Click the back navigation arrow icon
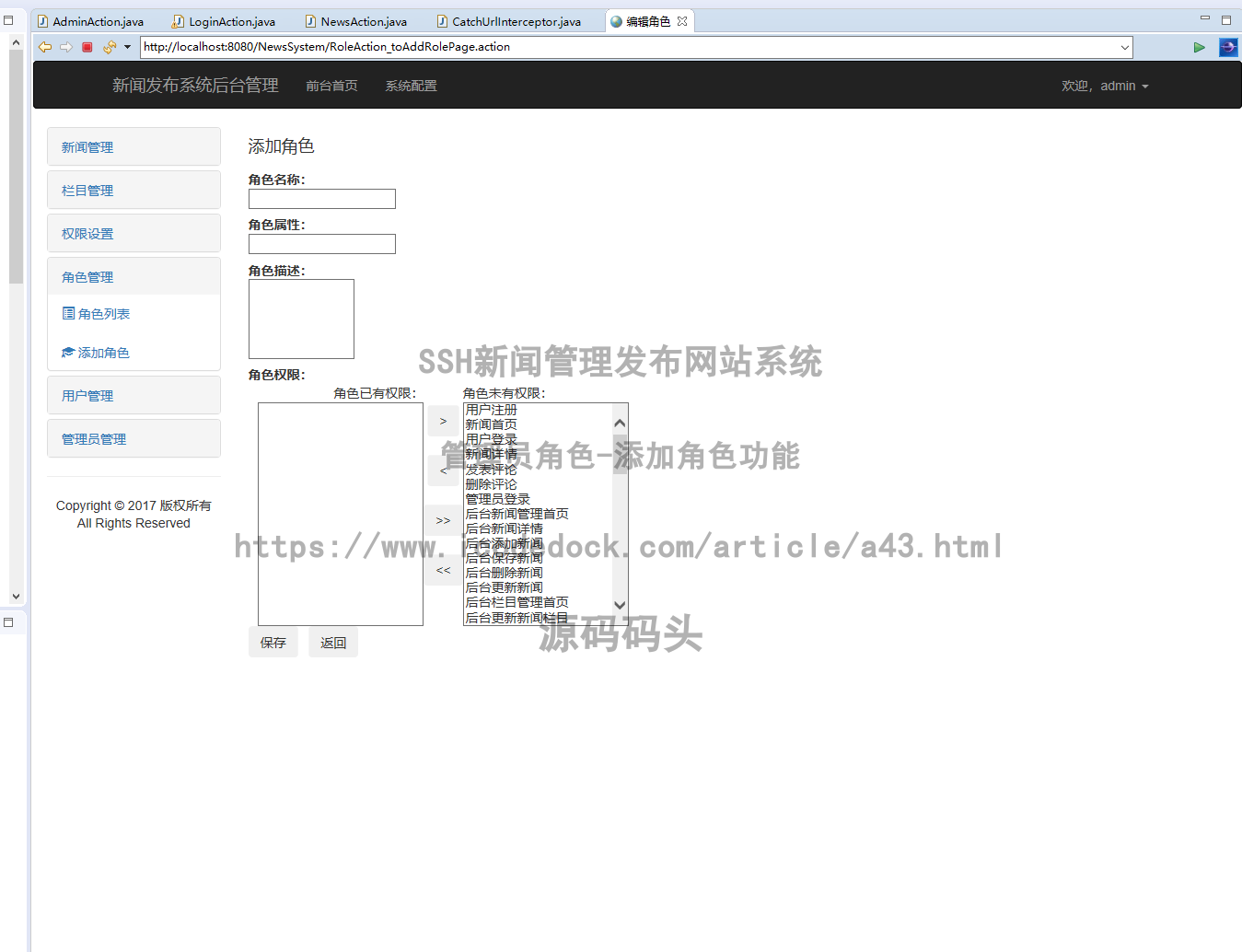Viewport: 1242px width, 952px height. (44, 47)
